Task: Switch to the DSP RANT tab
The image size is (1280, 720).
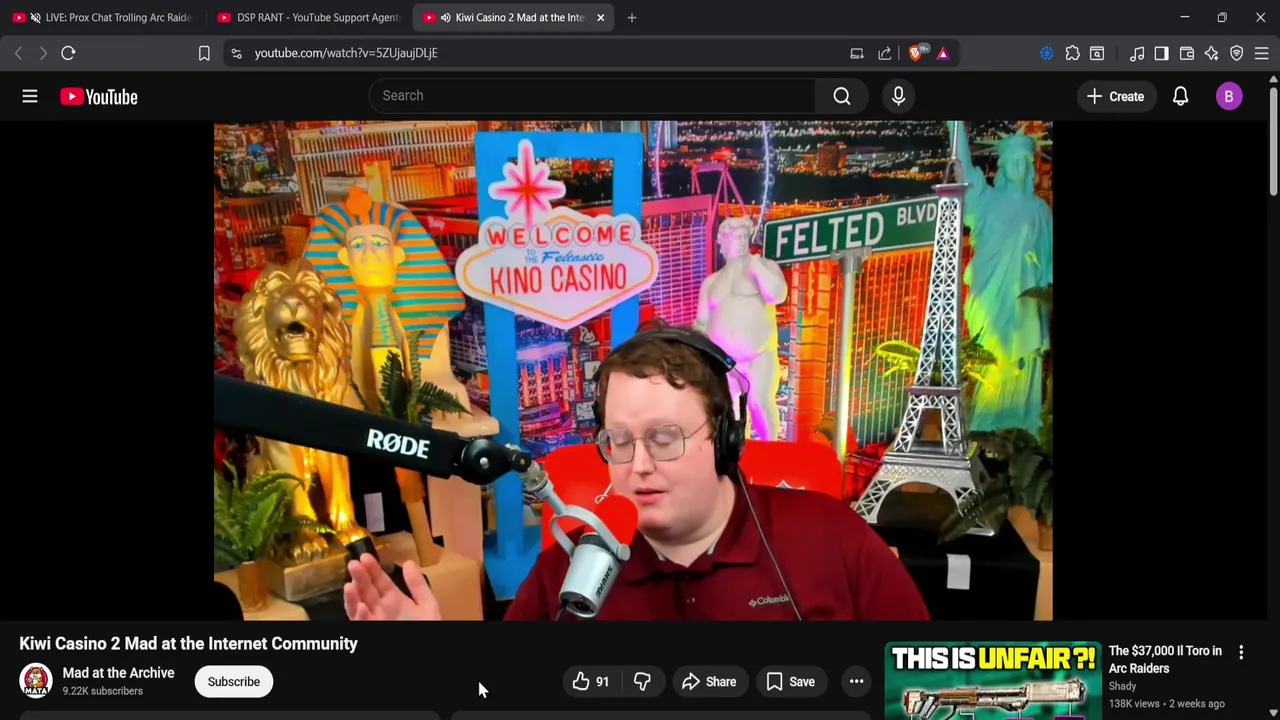Action: [x=307, y=17]
